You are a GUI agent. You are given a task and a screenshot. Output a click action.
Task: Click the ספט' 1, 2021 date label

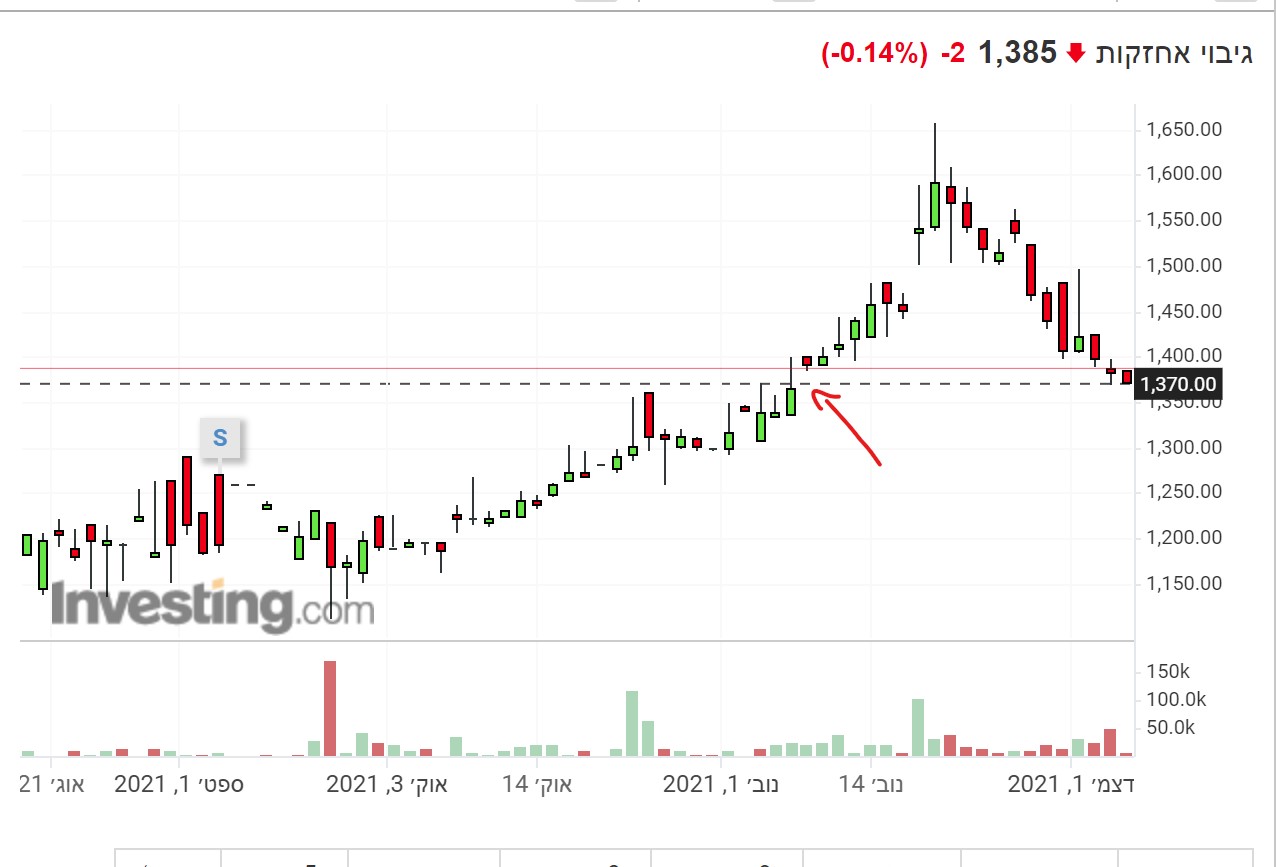(179, 784)
